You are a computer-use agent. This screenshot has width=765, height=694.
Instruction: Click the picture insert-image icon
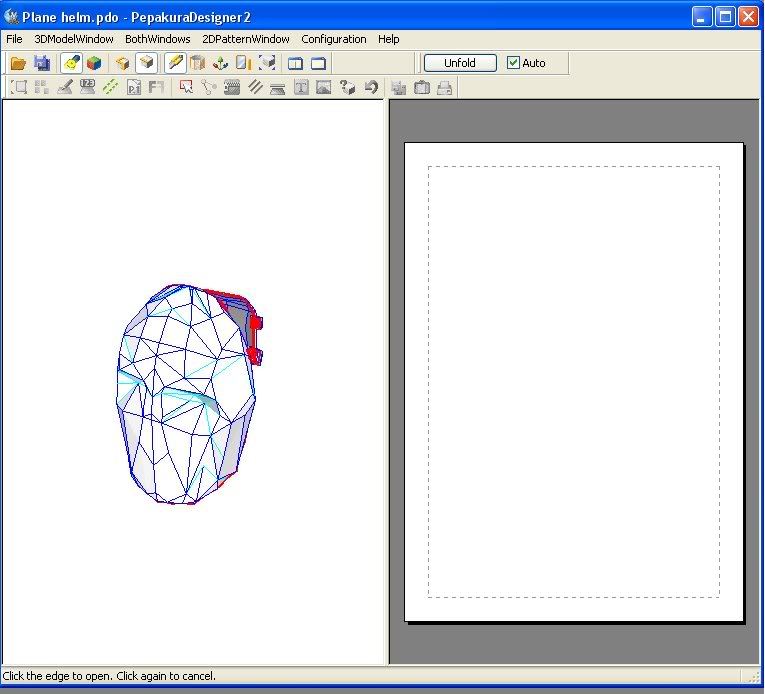tap(324, 87)
